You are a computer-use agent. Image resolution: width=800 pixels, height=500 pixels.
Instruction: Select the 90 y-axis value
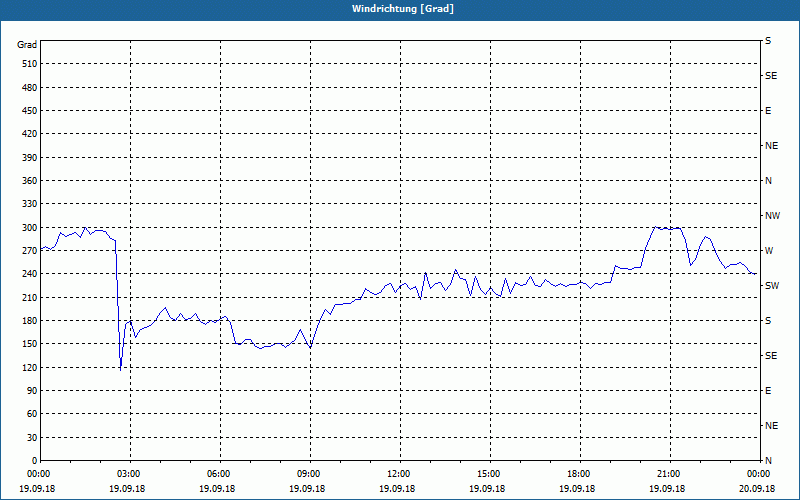coord(32,391)
